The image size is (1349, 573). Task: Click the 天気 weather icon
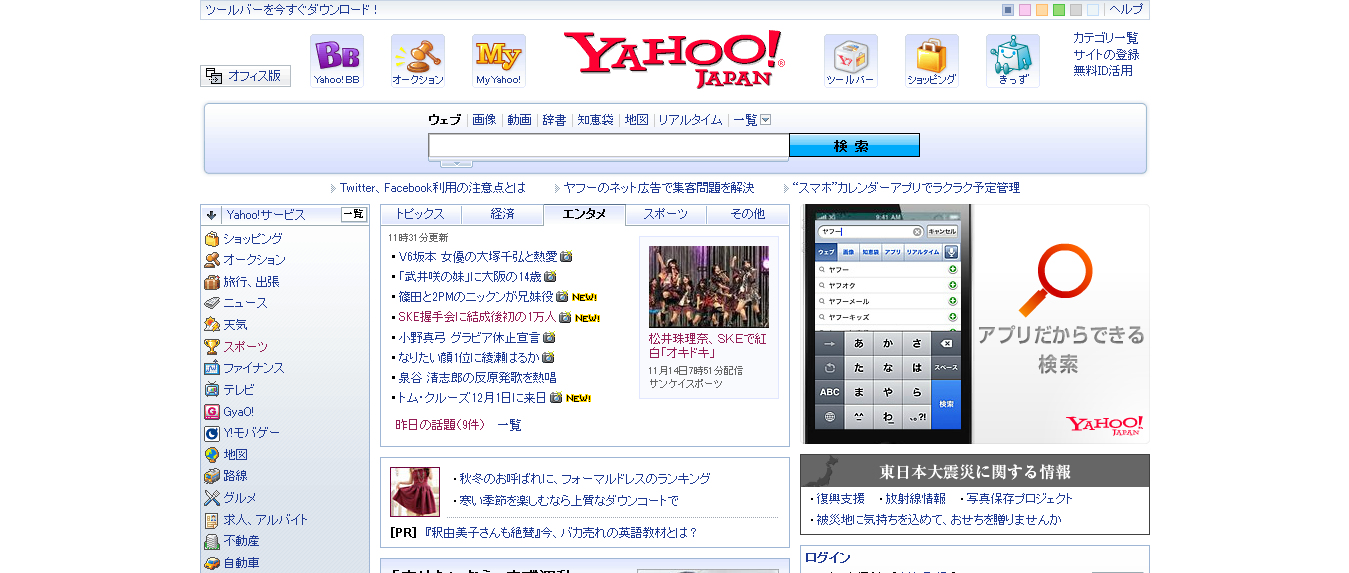[212, 325]
